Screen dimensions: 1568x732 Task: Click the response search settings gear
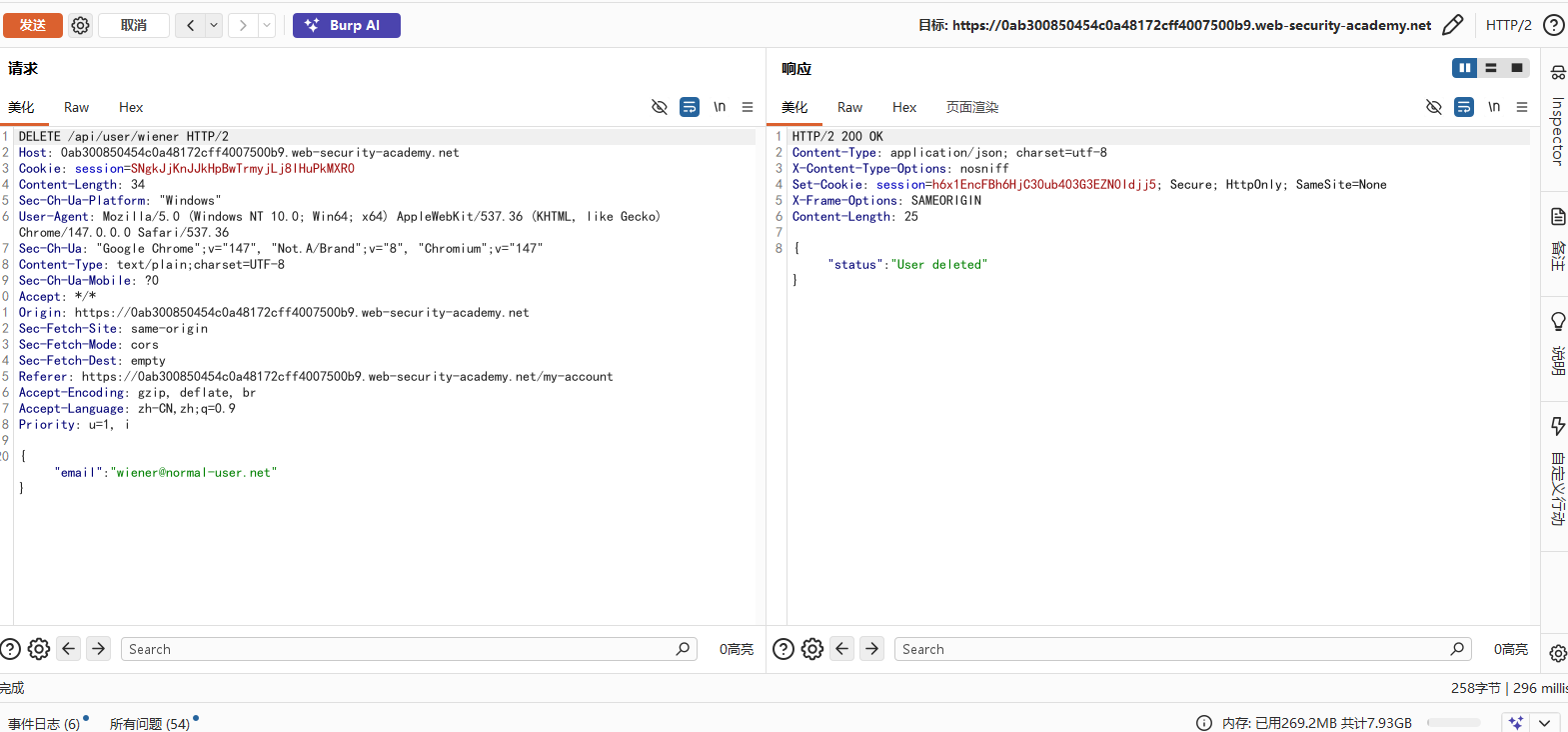tap(812, 649)
